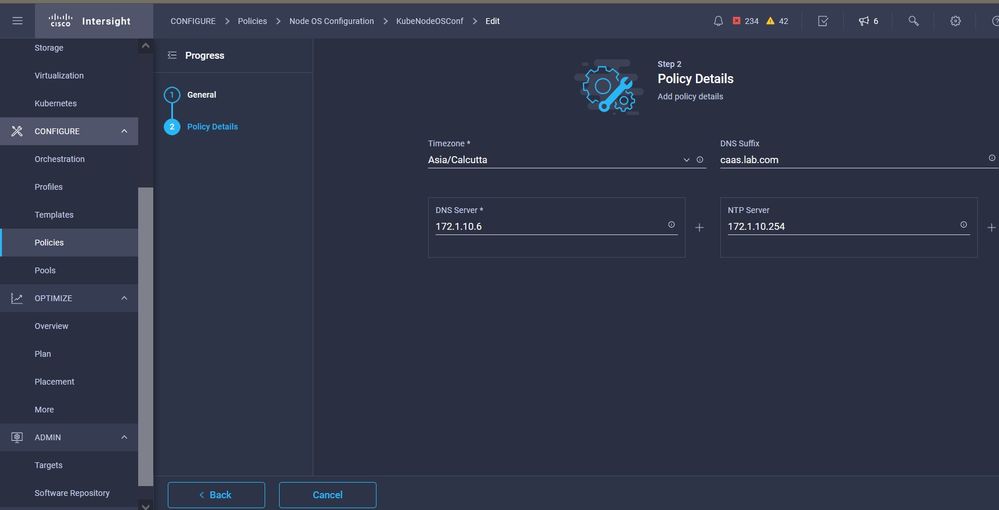
Task: Show info for DNS Server field
Action: (x=671, y=224)
